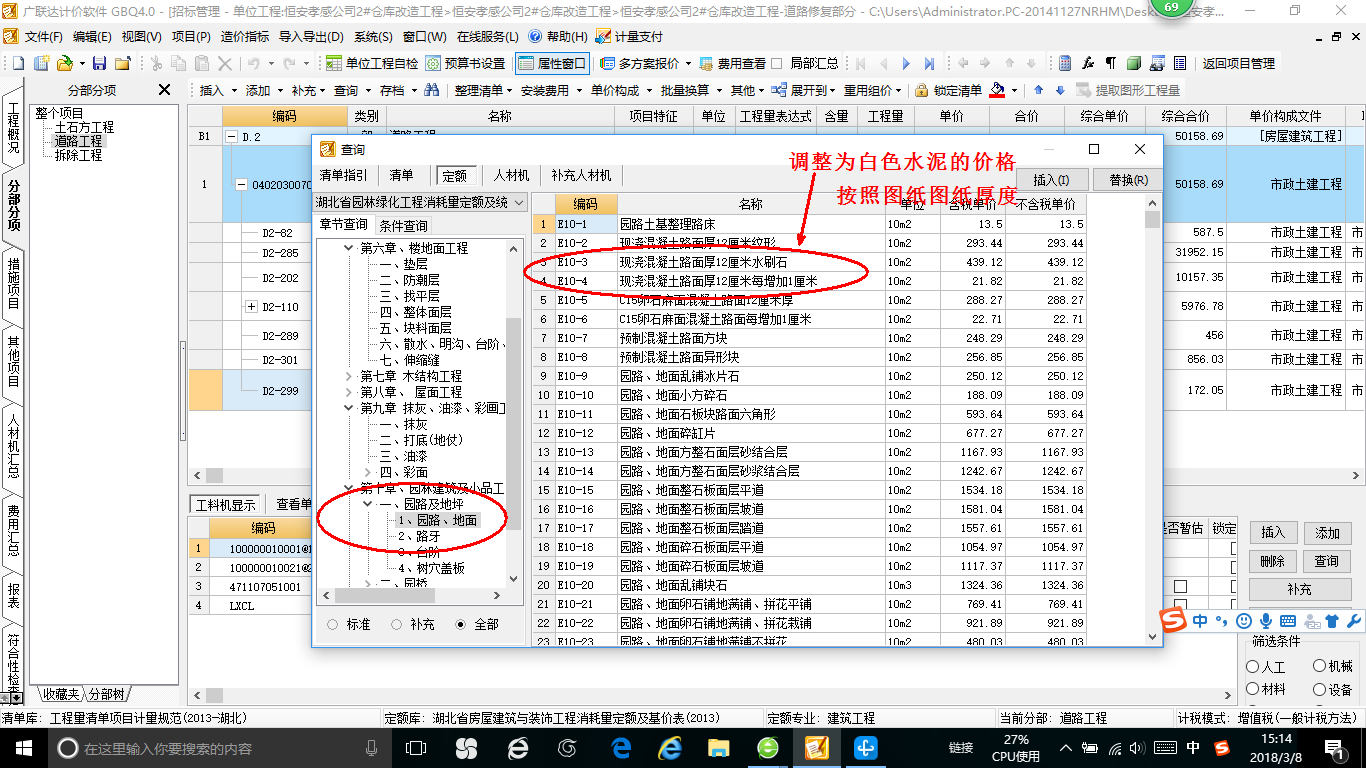Click the quota list vertical scrollbar

[1153, 420]
